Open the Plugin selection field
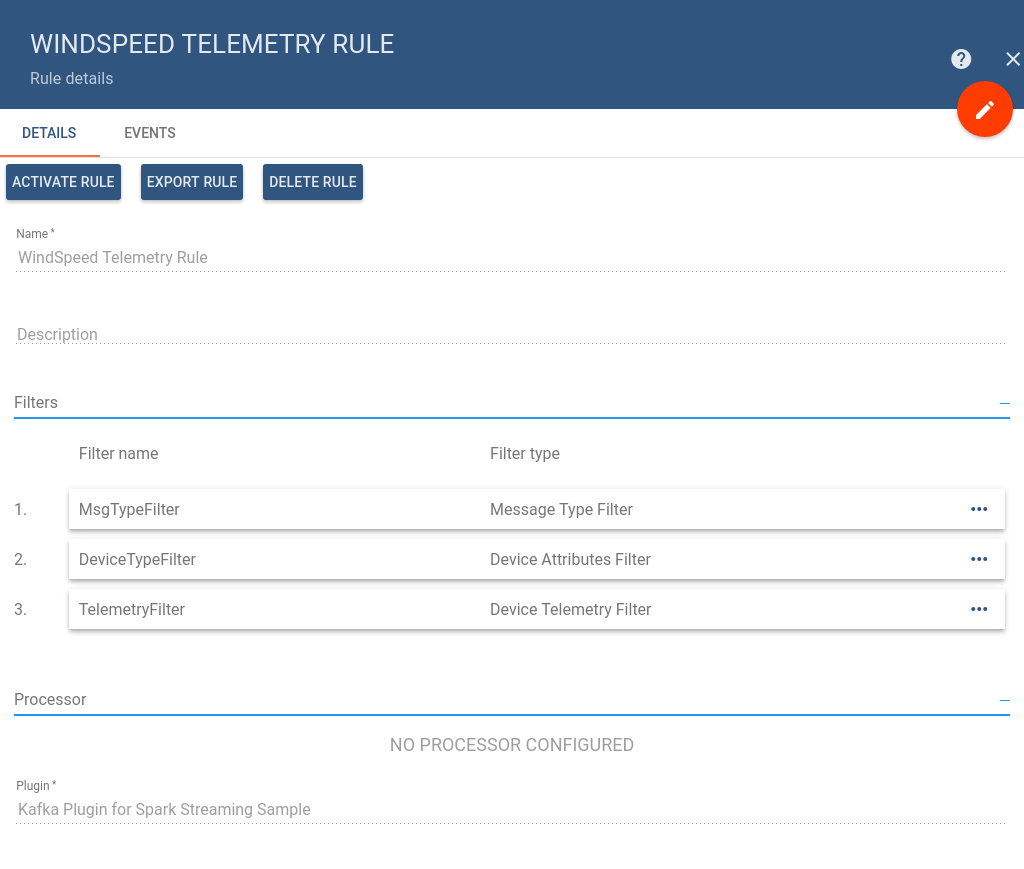 (510, 809)
